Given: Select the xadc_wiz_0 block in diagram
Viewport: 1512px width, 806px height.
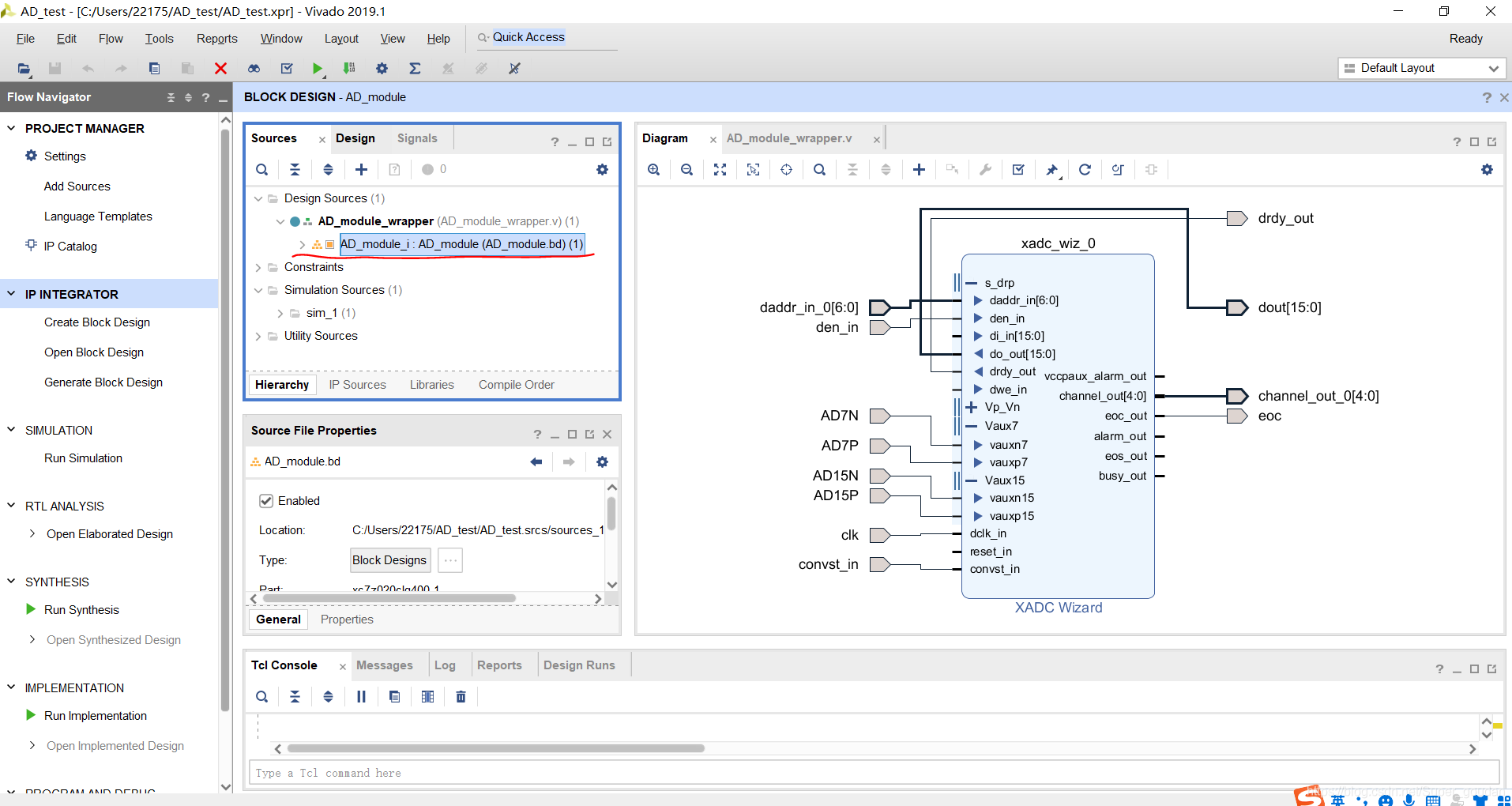Looking at the screenshot, I should (x=1058, y=427).
